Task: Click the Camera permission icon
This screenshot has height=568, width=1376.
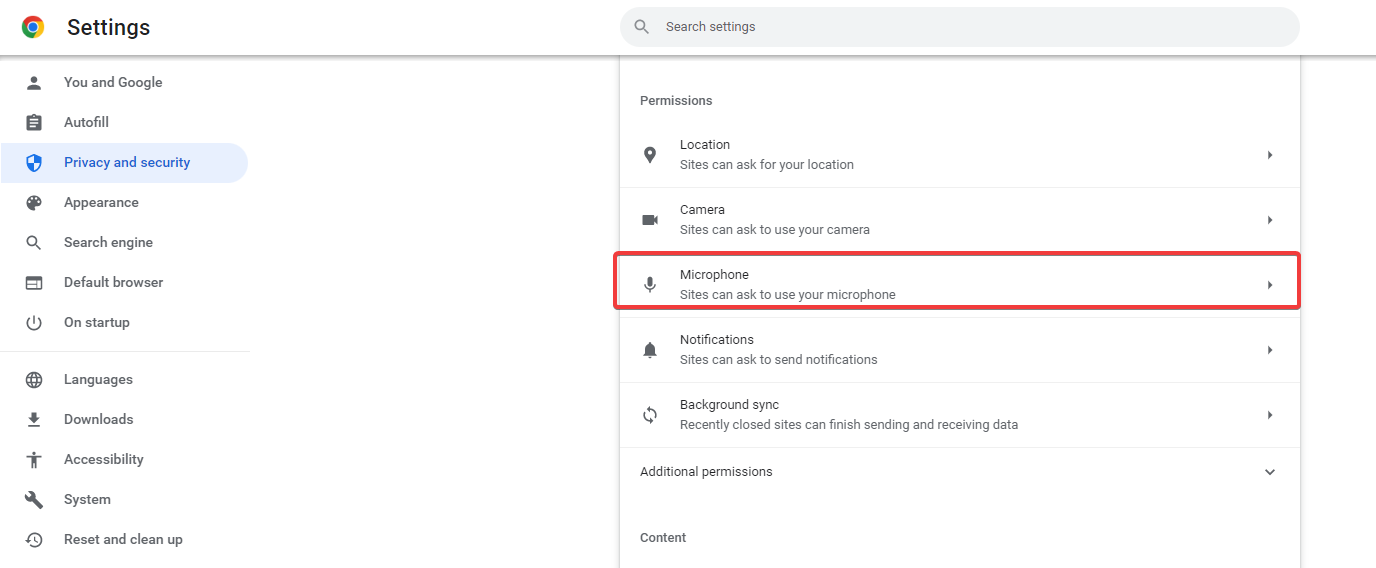Action: tap(650, 220)
